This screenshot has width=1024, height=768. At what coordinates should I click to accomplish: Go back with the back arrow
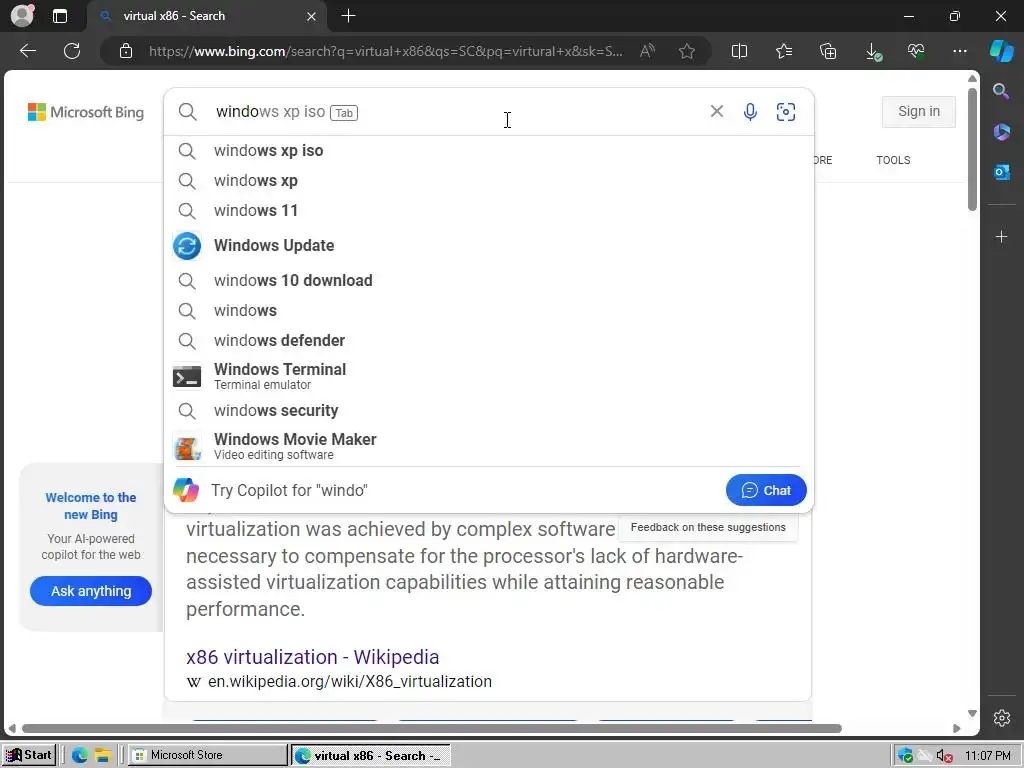[x=28, y=51]
